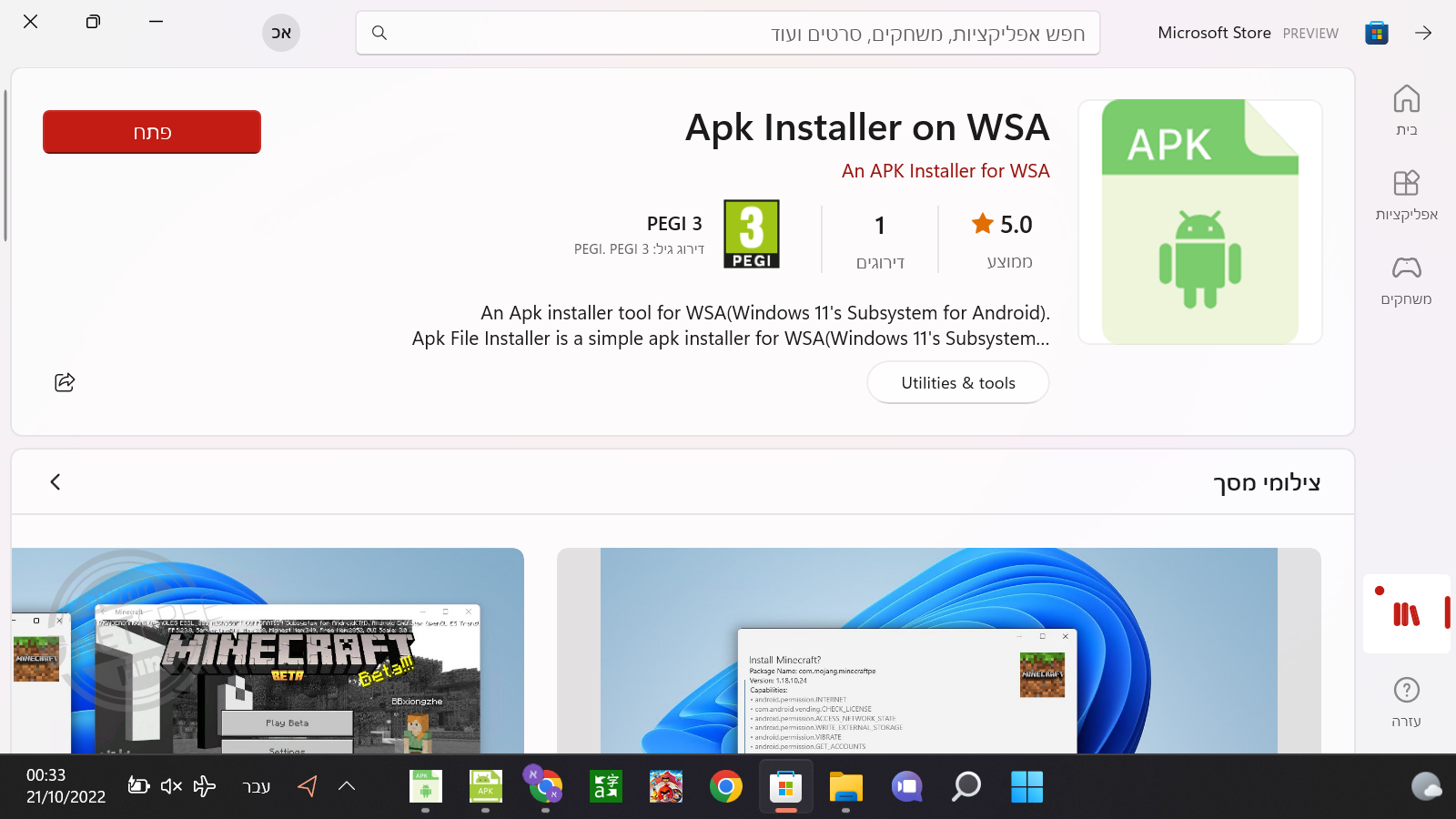Viewport: 1456px width, 819px height.
Task: Click the Microsoft Store logo icon
Action: pyautogui.click(x=1377, y=33)
